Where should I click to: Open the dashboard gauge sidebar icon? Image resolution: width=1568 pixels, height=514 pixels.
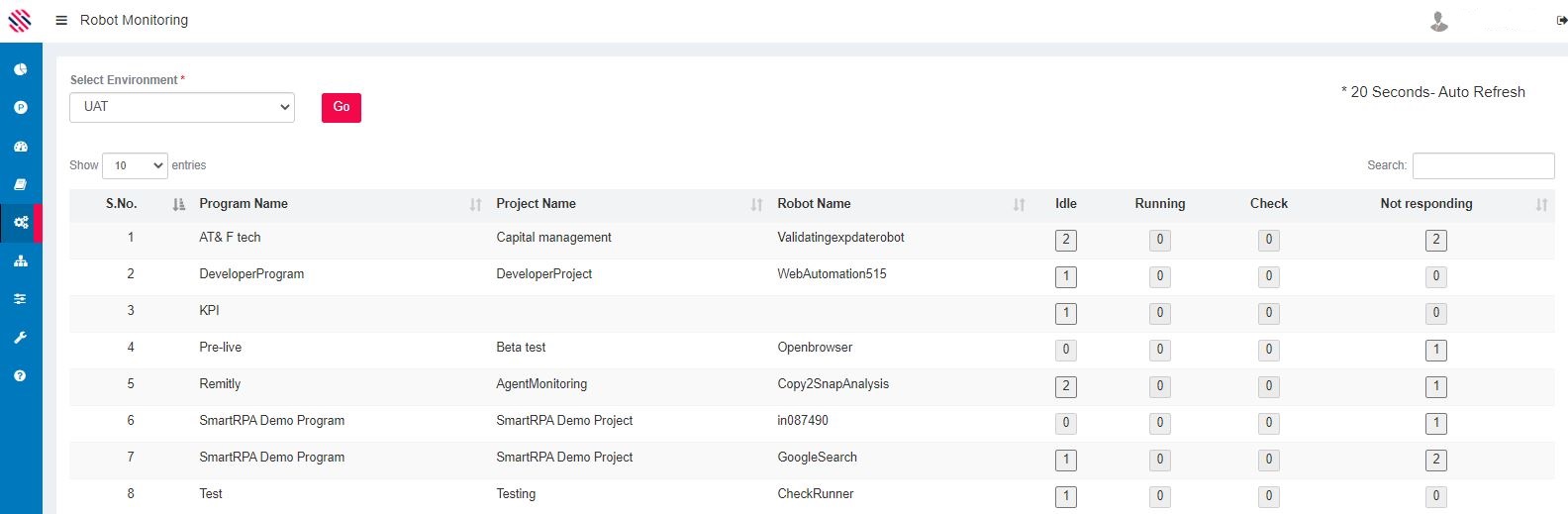click(21, 147)
